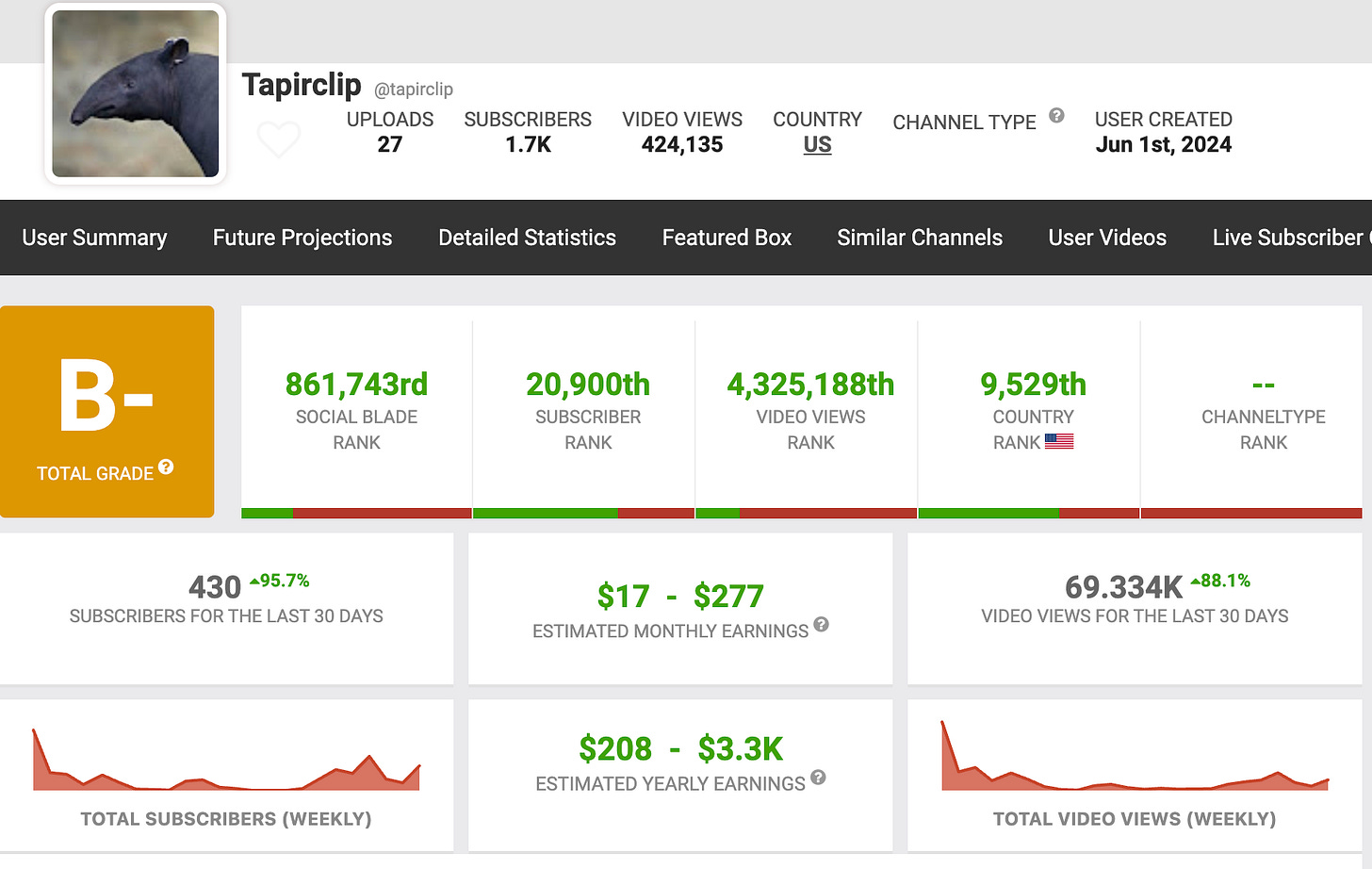Click the 20,900th subscriber rank
This screenshot has width=1372, height=869.
pos(588,385)
